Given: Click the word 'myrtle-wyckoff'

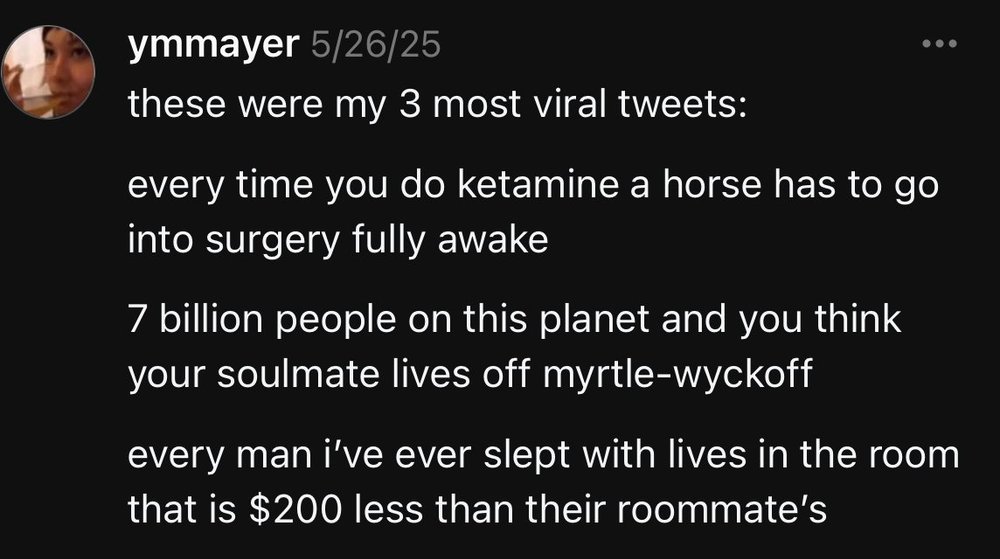Looking at the screenshot, I should [678, 374].
